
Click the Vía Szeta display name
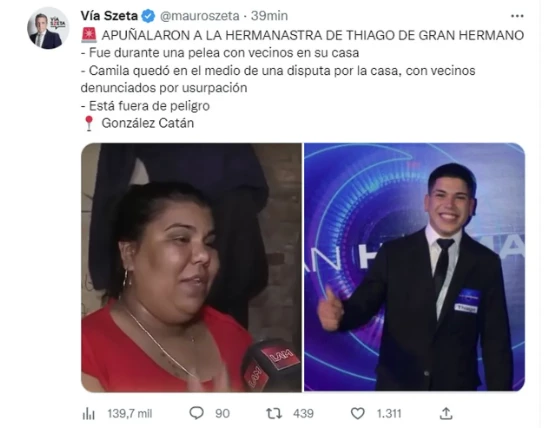point(109,16)
